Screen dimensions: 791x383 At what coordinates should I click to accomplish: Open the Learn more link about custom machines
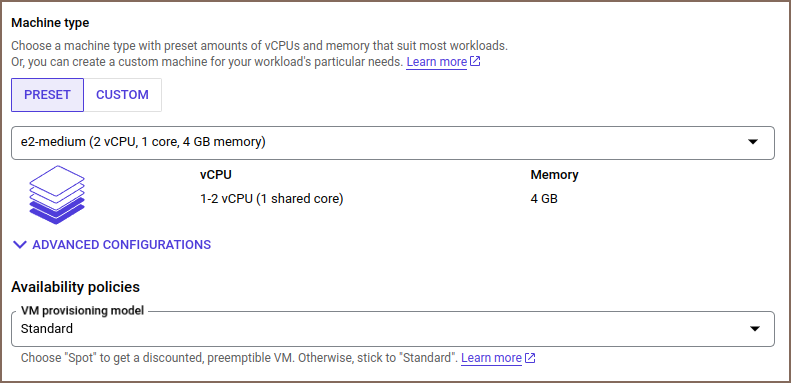point(436,62)
